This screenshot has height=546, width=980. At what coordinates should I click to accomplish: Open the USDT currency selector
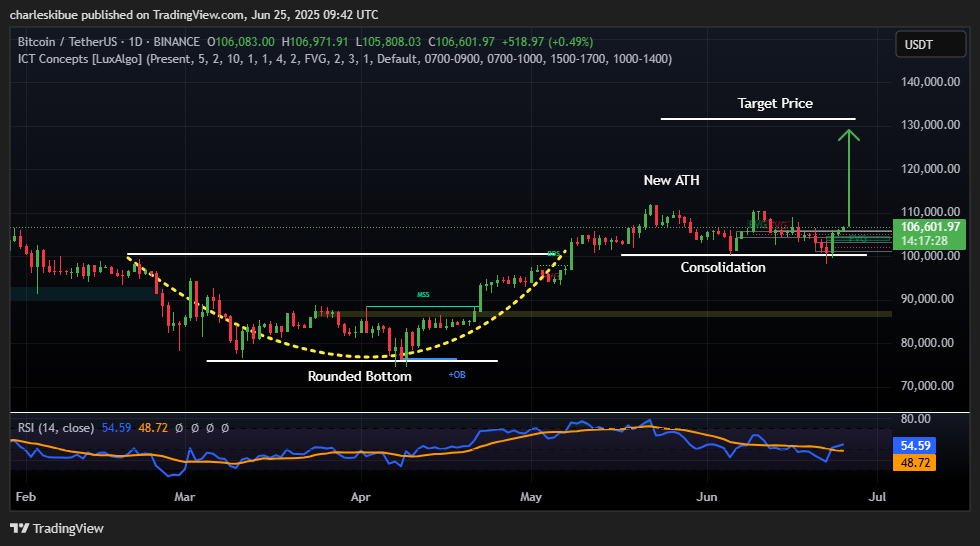pos(931,44)
